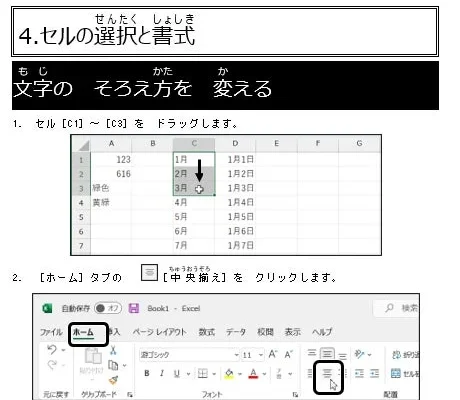Click the Fill Color bucket icon

229,373
